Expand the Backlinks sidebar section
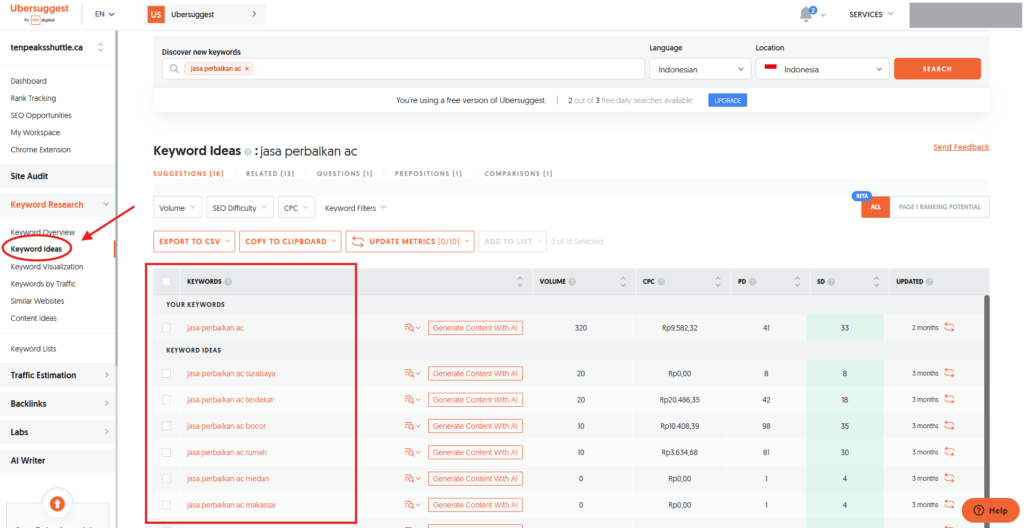This screenshot has width=1024, height=528. 59,404
